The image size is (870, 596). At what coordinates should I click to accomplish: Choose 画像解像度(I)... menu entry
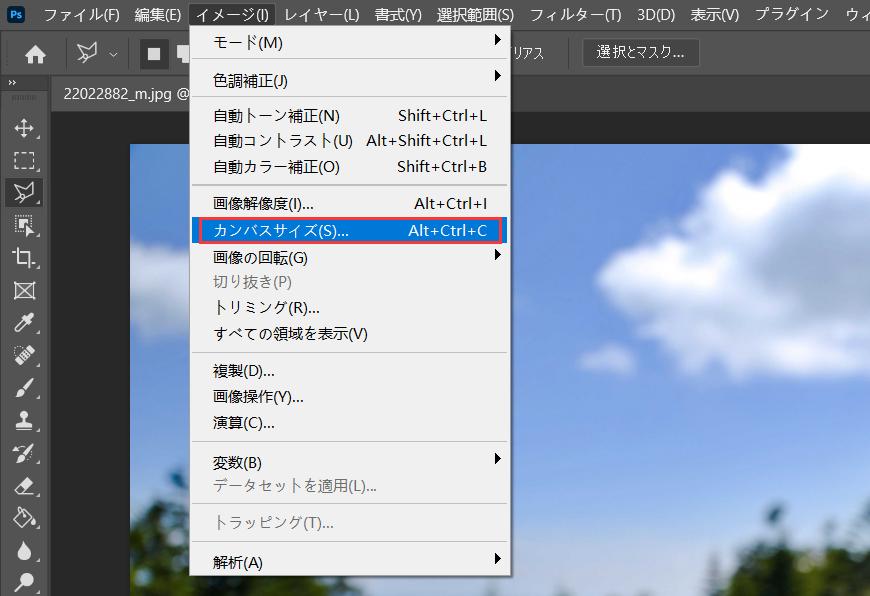point(349,204)
